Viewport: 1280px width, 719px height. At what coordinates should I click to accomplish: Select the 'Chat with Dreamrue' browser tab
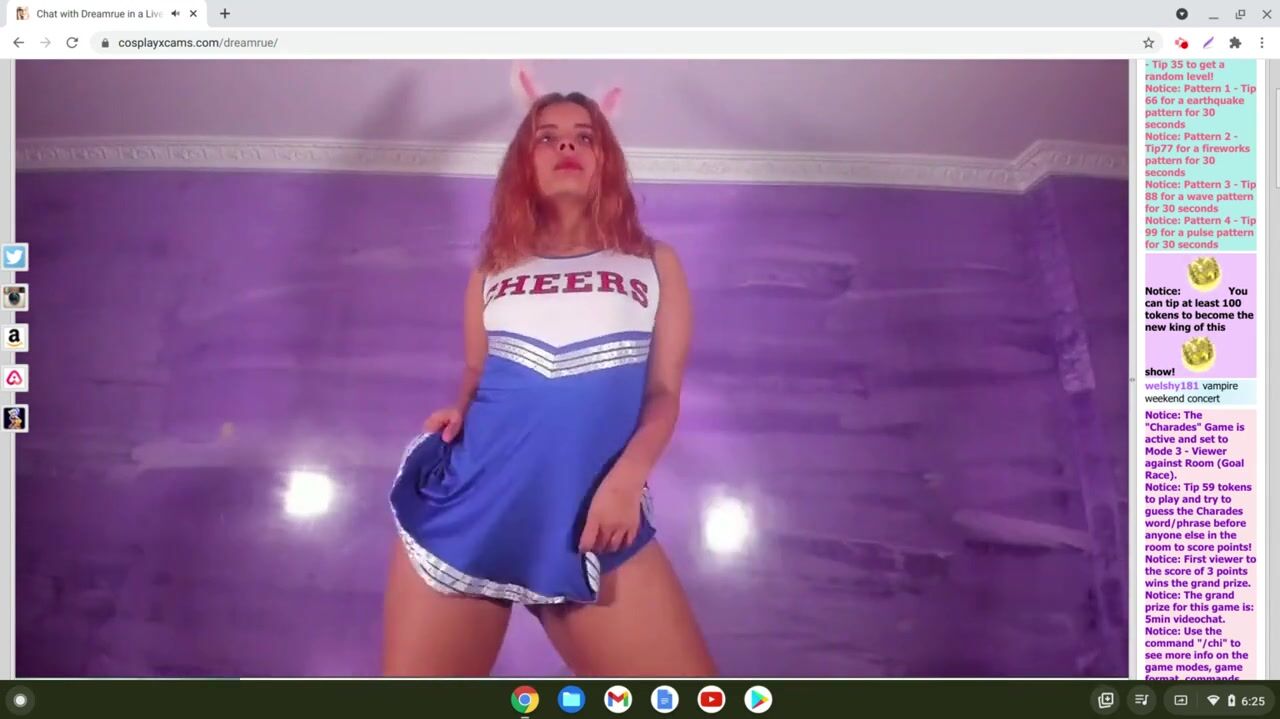95,14
